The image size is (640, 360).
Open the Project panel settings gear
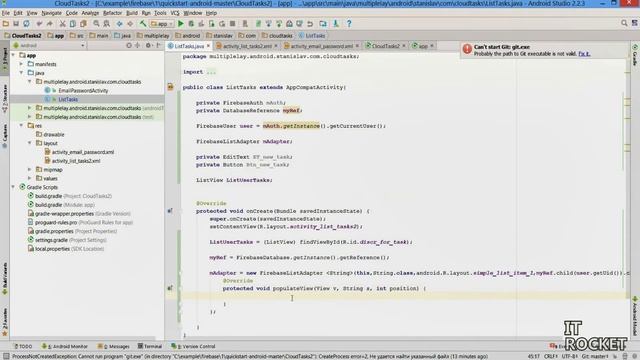coord(148,45)
